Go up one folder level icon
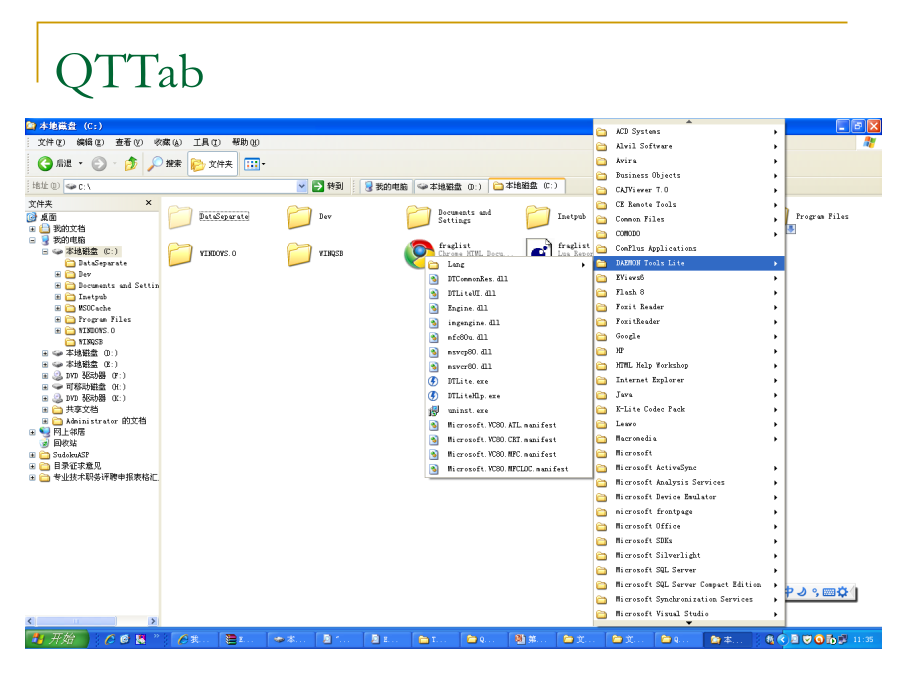This screenshot has width=900, height=675. pyautogui.click(x=131, y=164)
